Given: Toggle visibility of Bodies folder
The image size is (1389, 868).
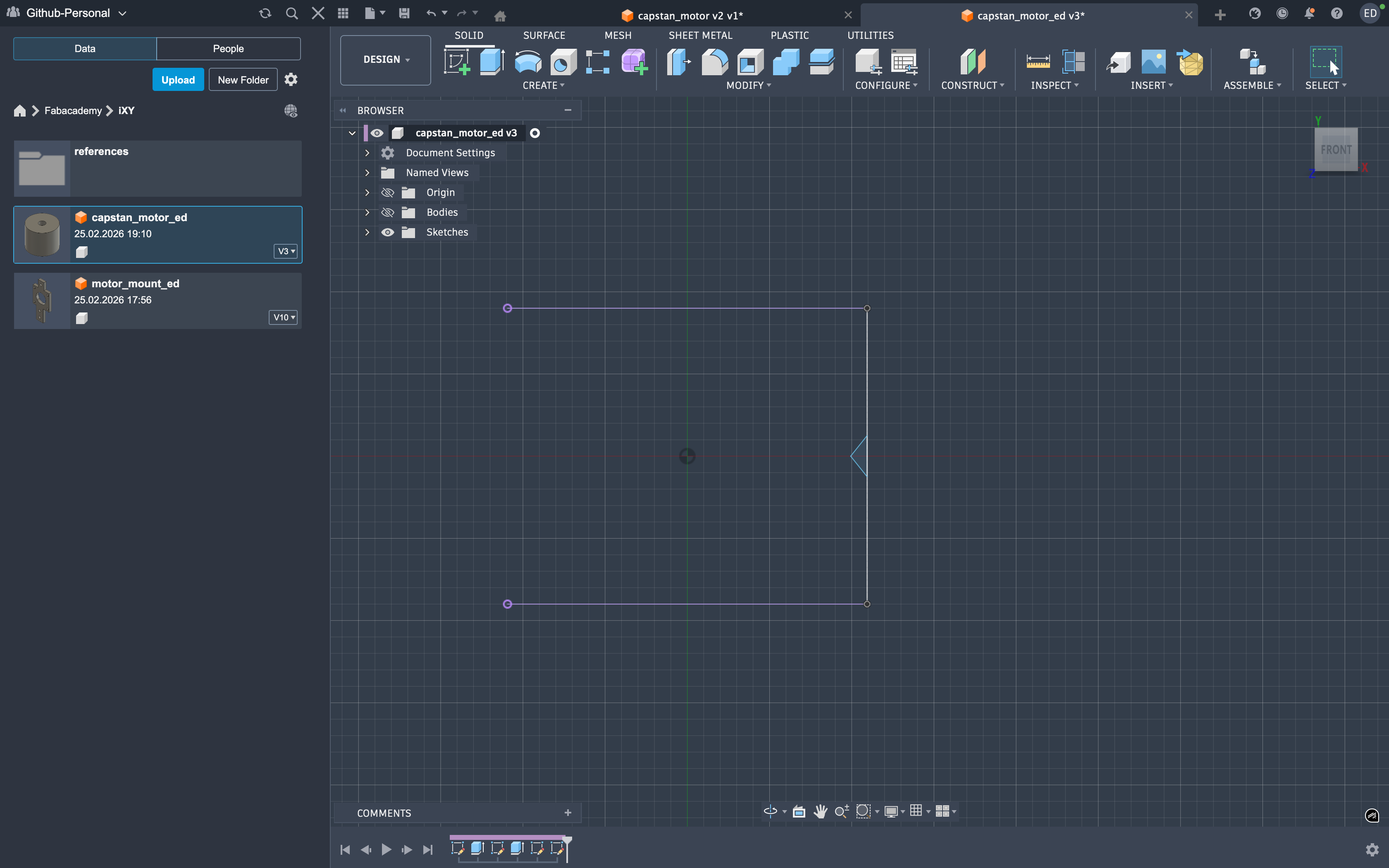Looking at the screenshot, I should click(387, 212).
